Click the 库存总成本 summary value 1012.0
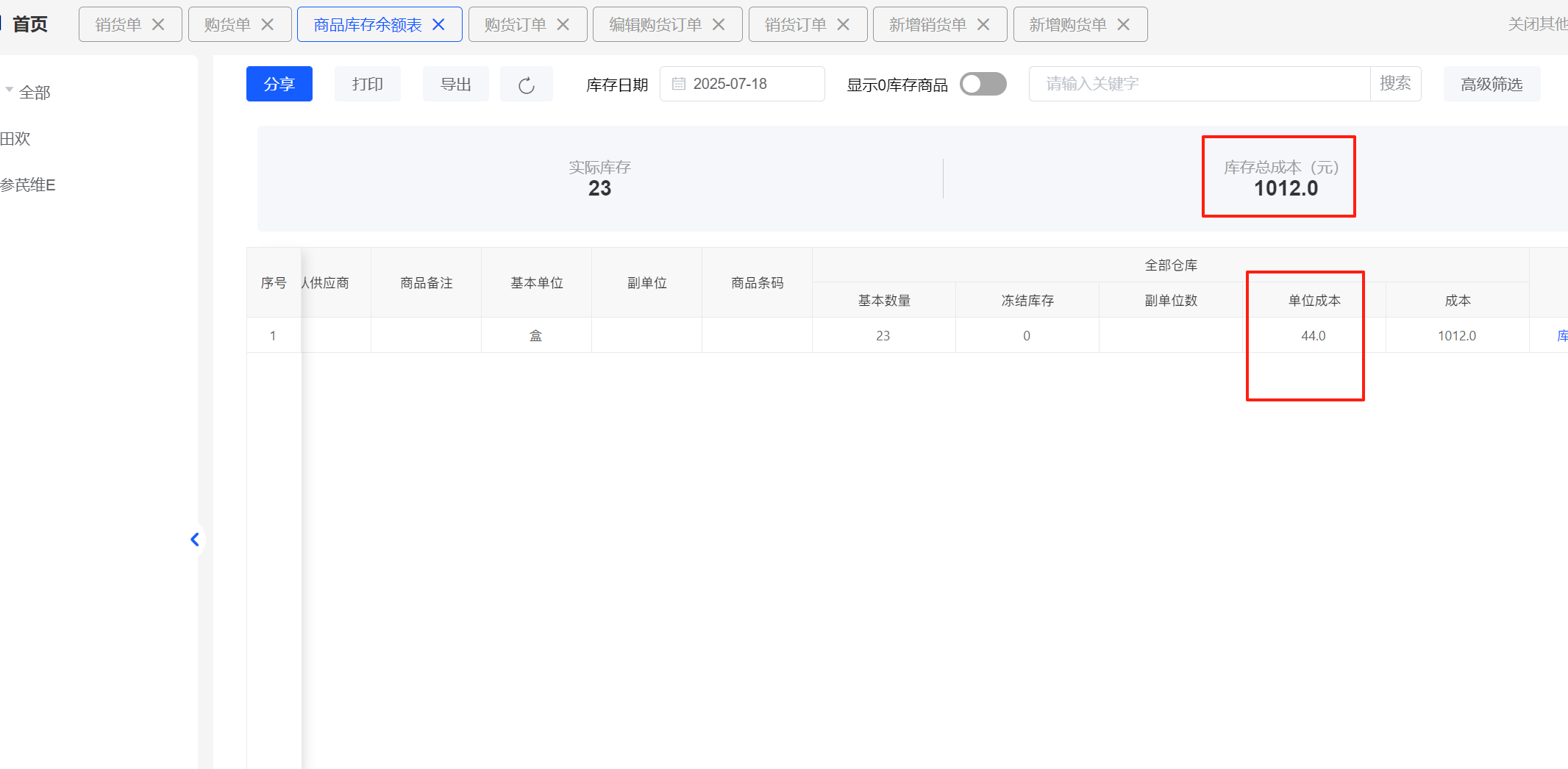This screenshot has height=769, width=1568. click(x=1286, y=189)
